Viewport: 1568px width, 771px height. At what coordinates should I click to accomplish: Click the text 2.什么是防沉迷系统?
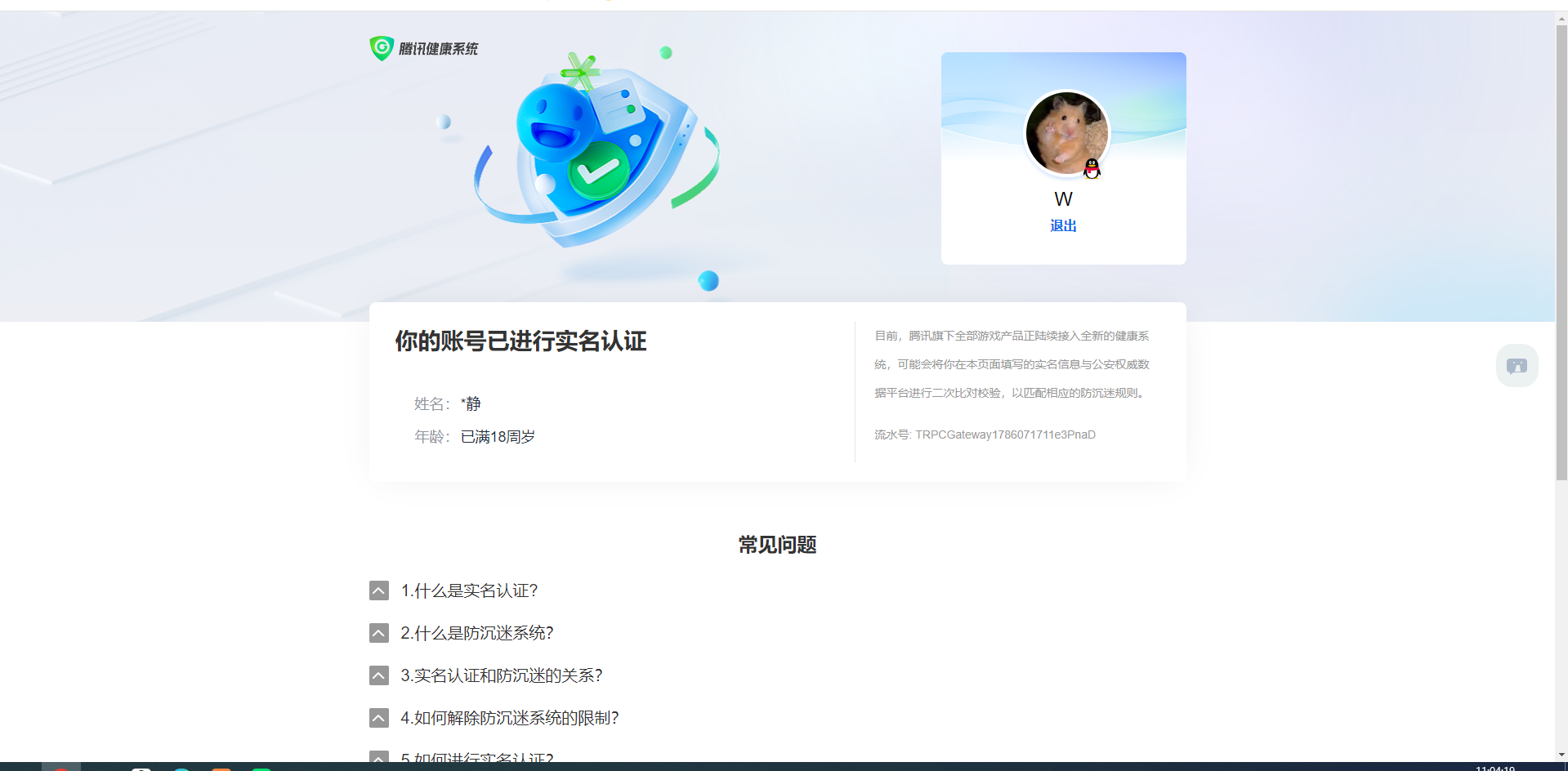point(477,633)
